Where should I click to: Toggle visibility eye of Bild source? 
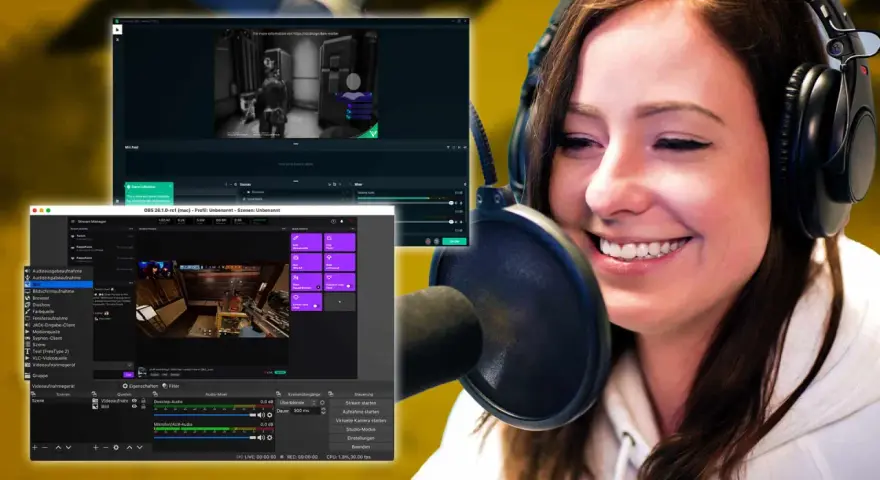pyautogui.click(x=134, y=406)
